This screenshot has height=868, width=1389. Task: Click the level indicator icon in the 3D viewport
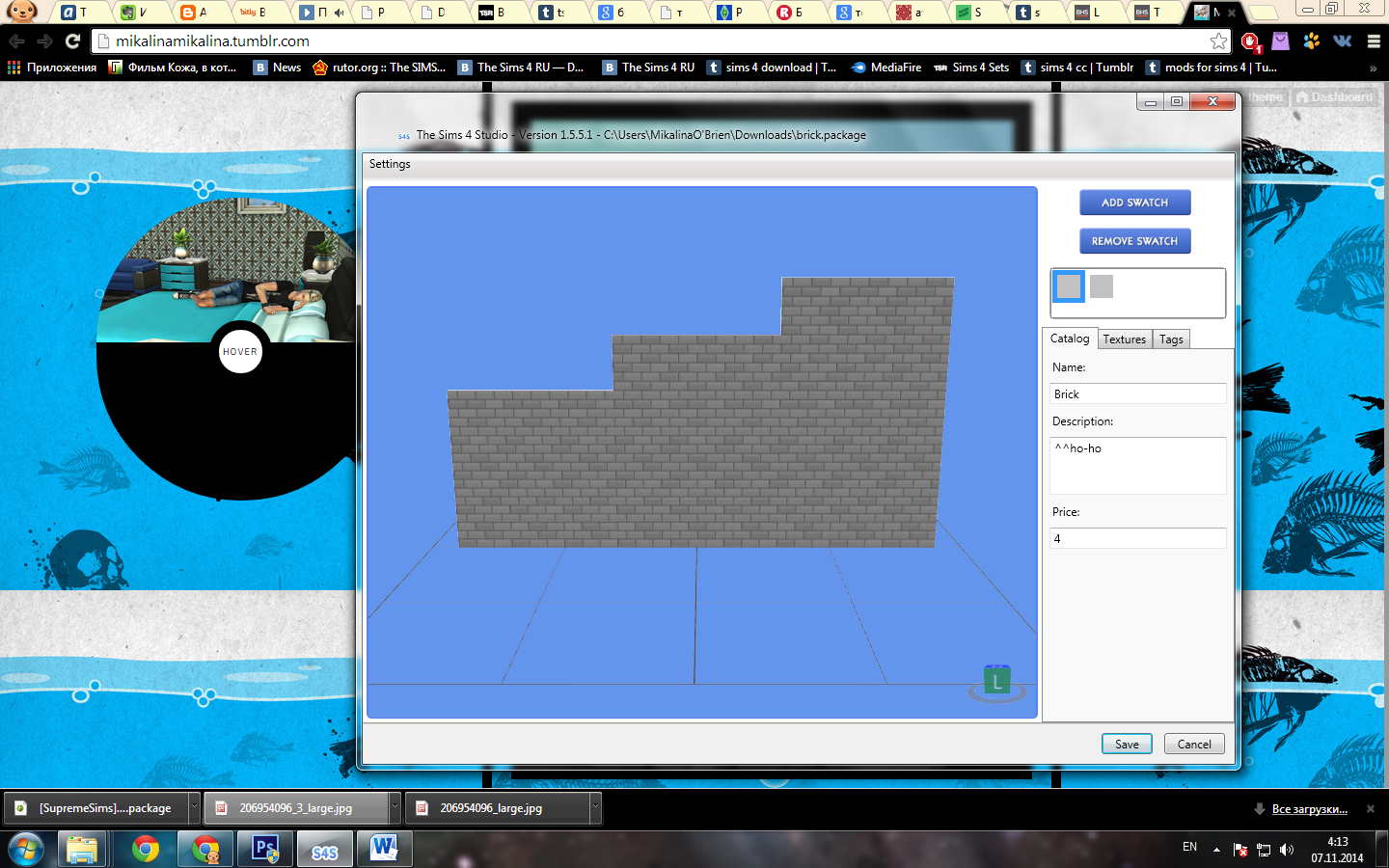pyautogui.click(x=996, y=682)
